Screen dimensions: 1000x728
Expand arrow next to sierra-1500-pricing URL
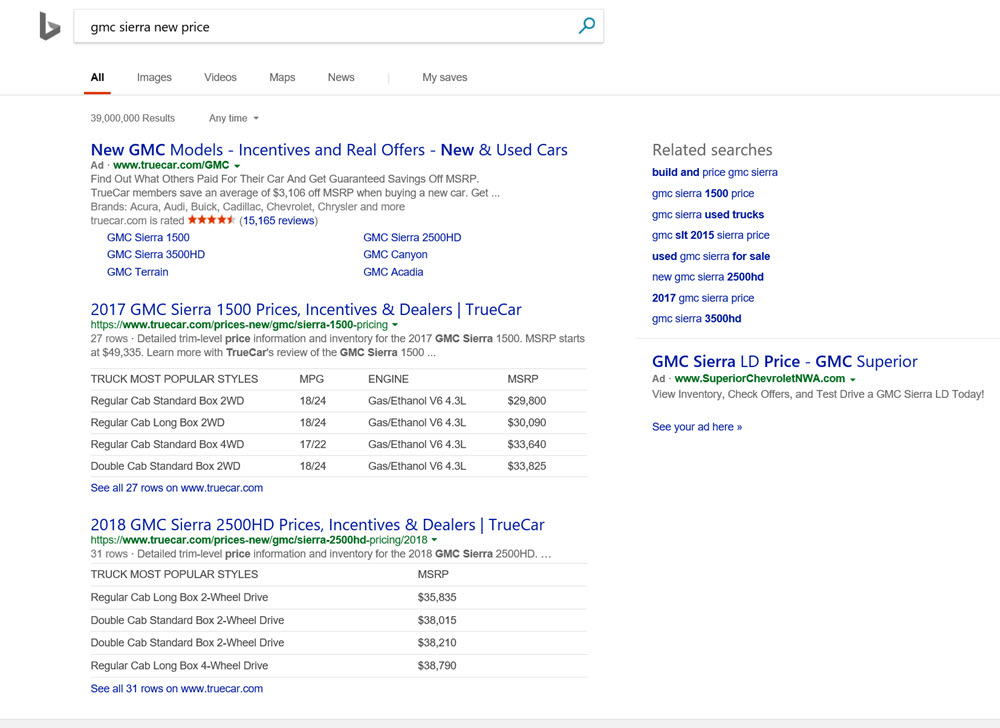(x=395, y=325)
